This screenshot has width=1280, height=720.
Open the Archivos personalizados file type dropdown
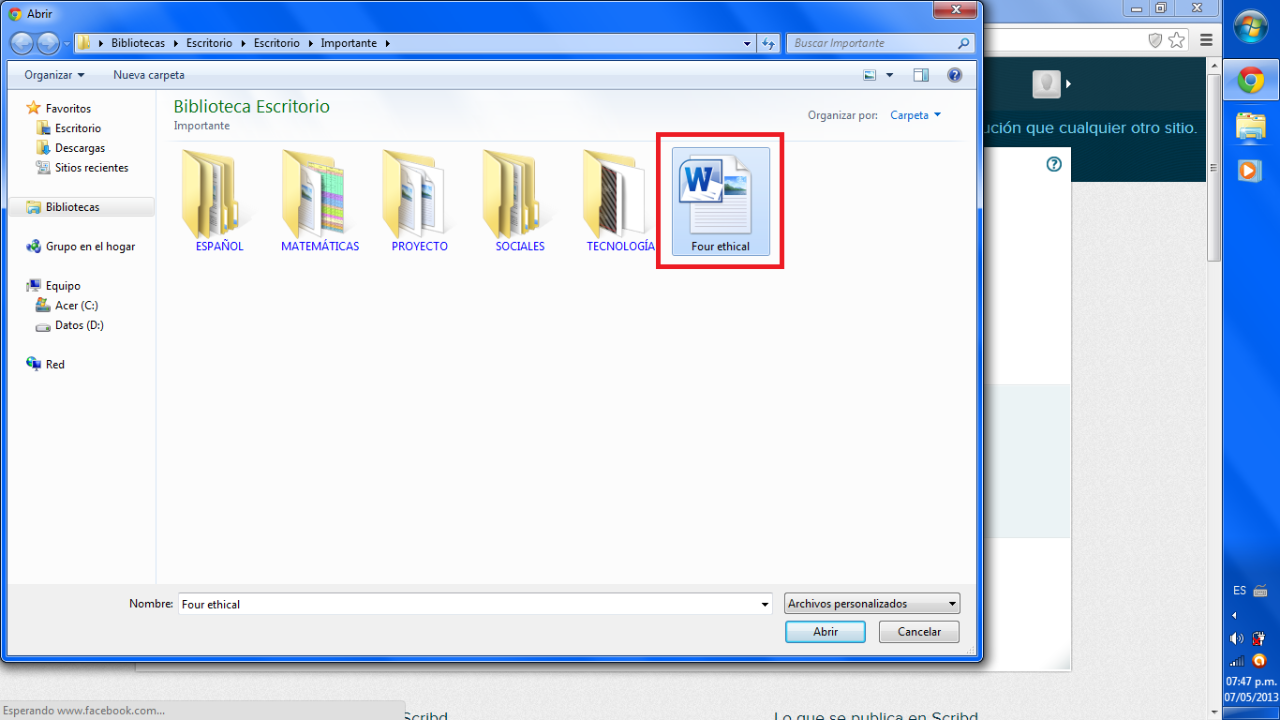pyautogui.click(x=872, y=604)
